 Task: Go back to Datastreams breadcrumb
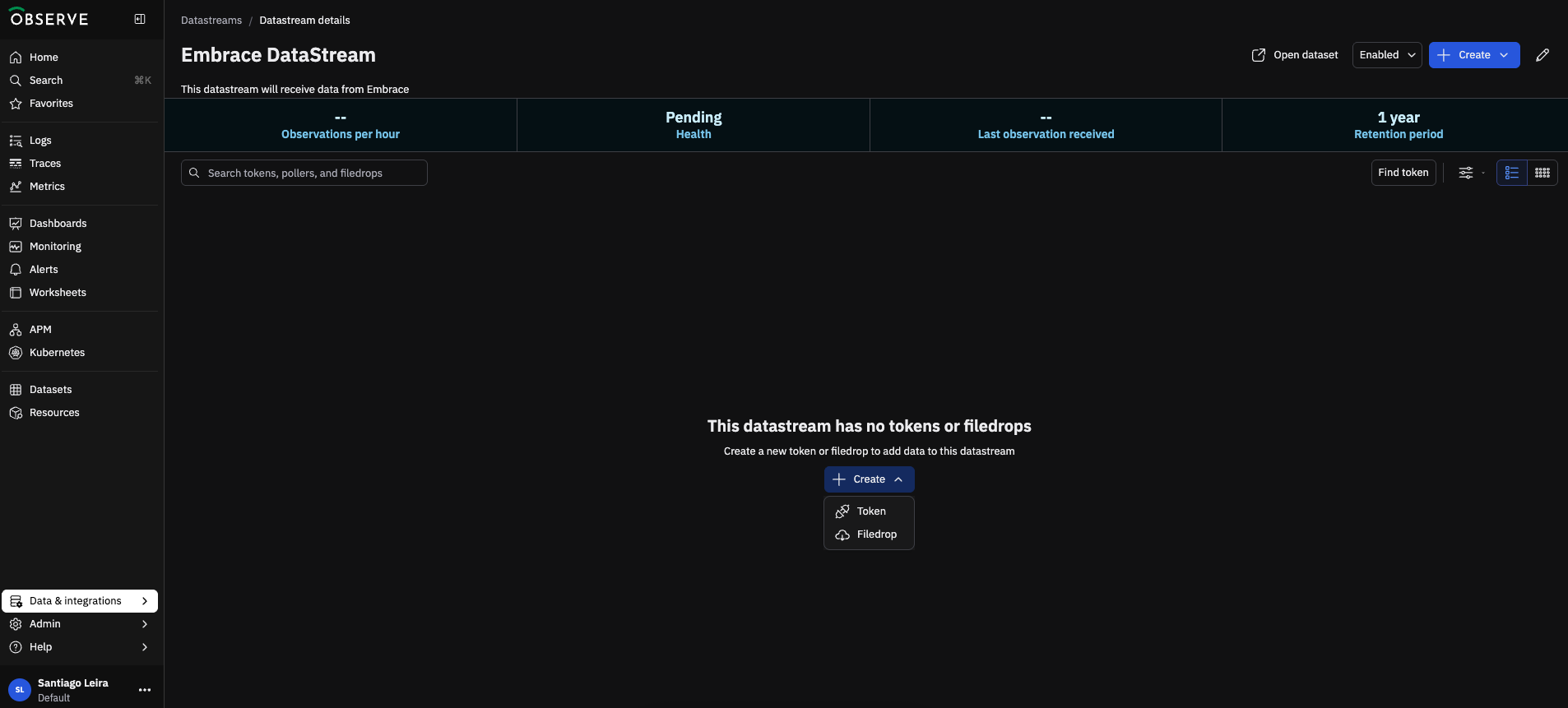(x=211, y=21)
